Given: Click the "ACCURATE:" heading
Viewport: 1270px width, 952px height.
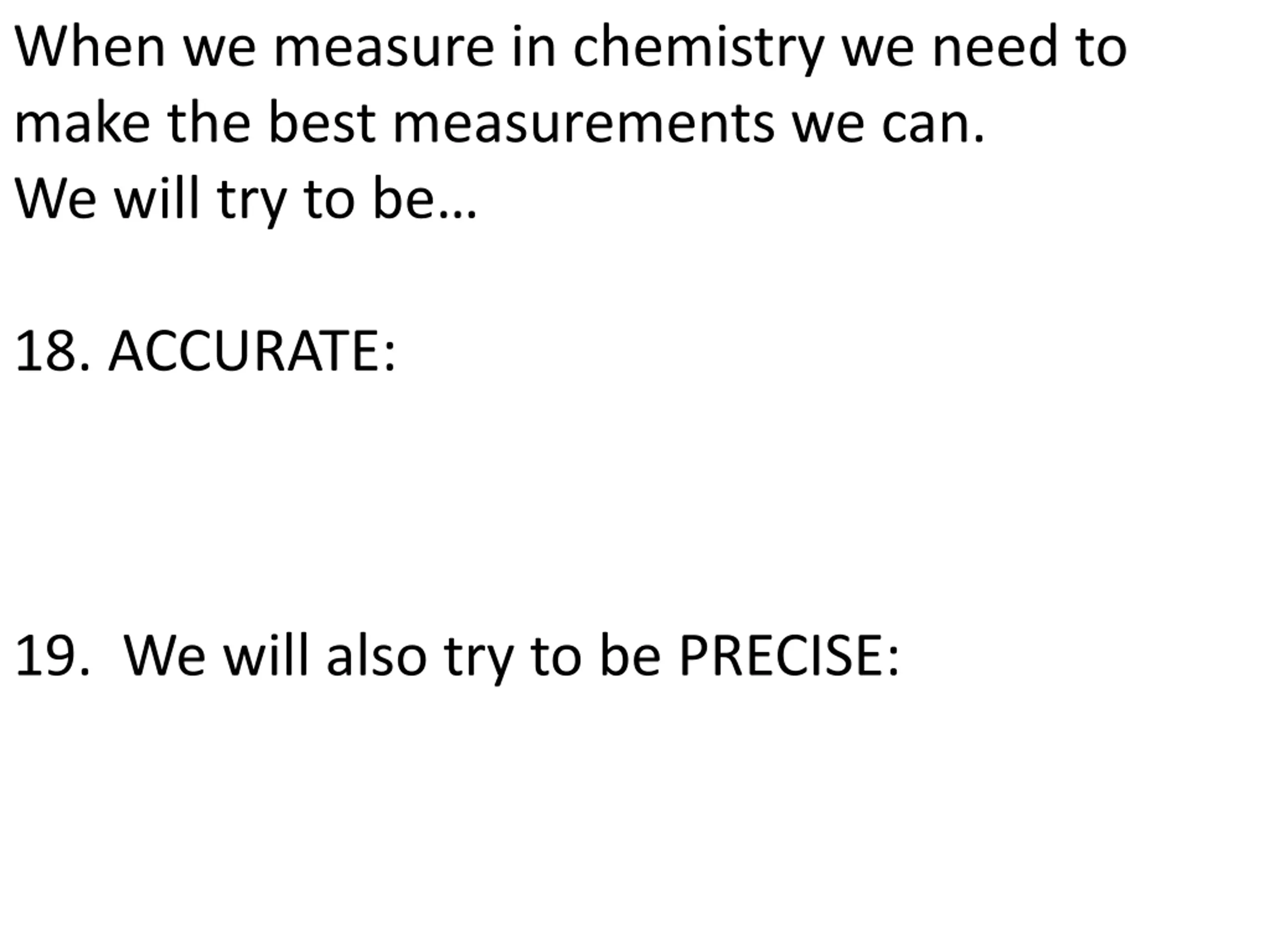Looking at the screenshot, I should 252,351.
